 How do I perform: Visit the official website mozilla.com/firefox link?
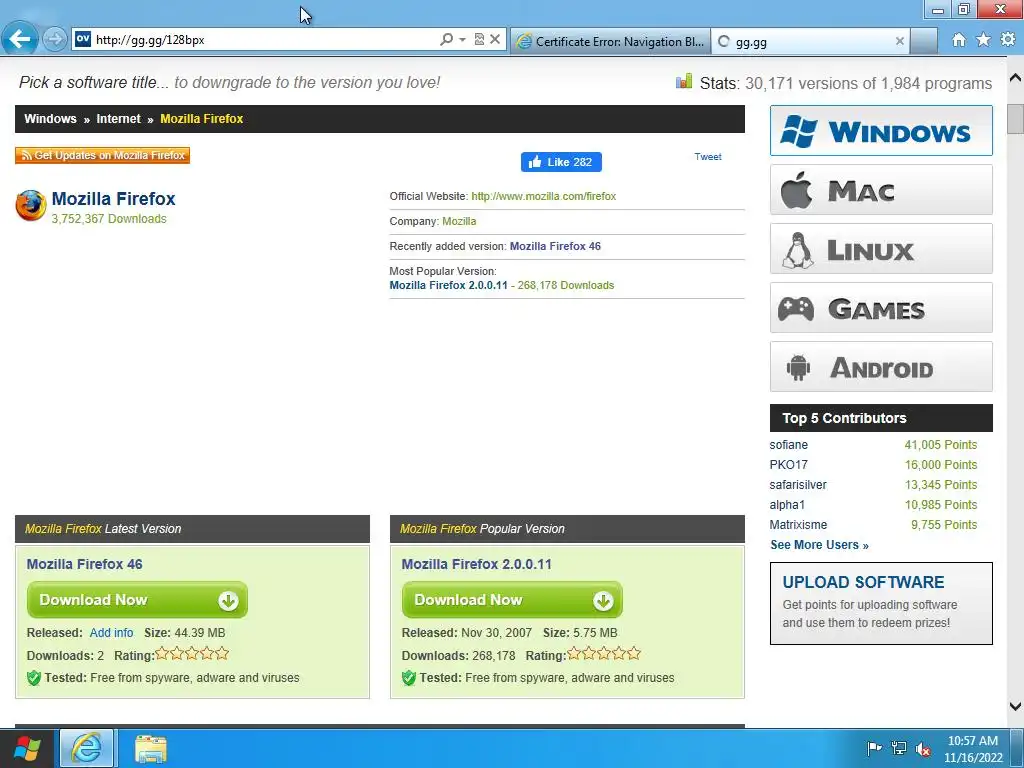click(x=543, y=196)
